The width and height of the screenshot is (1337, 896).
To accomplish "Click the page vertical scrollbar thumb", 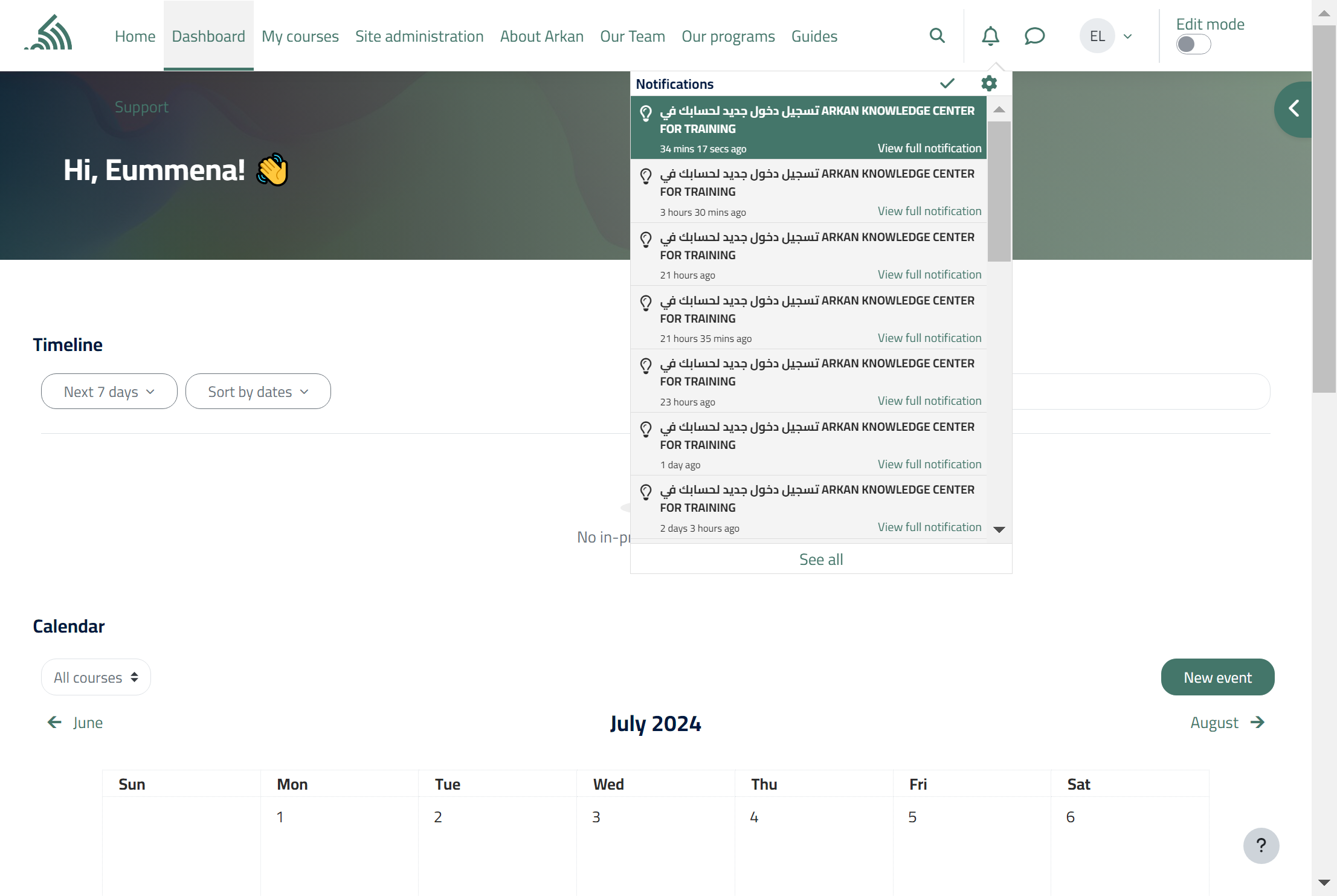I will point(1324,208).
